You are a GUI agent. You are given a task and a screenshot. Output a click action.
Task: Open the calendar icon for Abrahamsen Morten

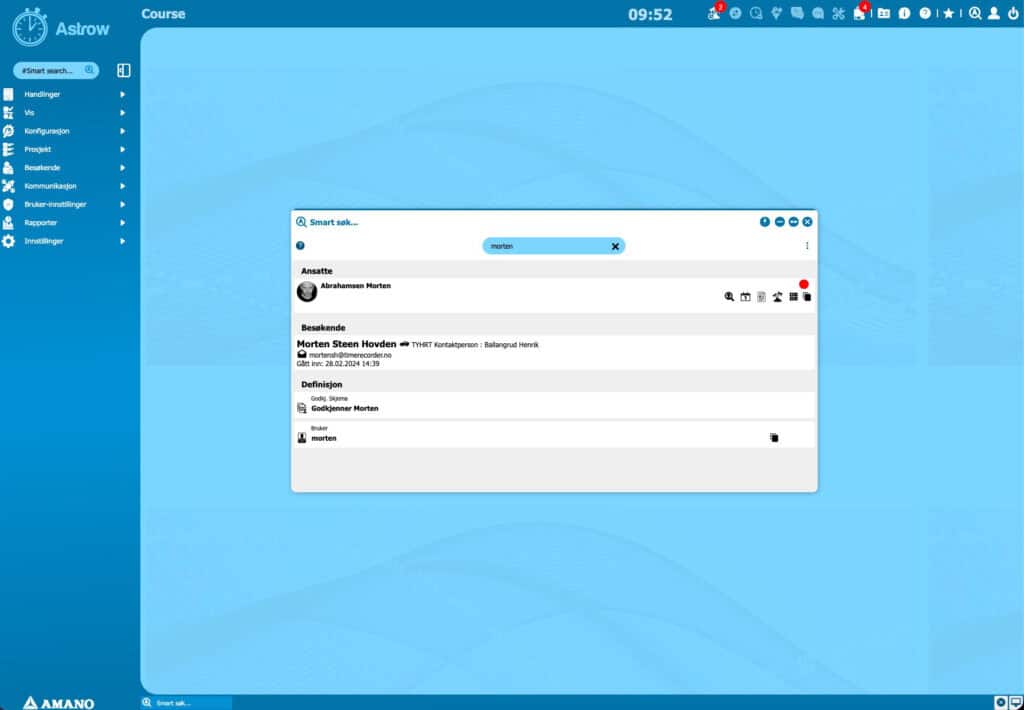point(745,297)
